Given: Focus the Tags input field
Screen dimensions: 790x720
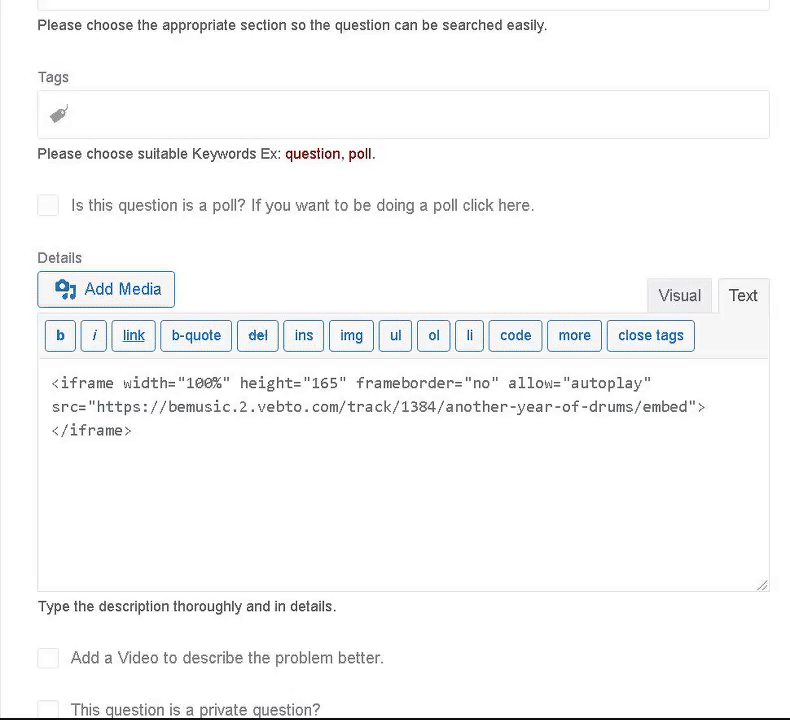Looking at the screenshot, I should coord(403,115).
